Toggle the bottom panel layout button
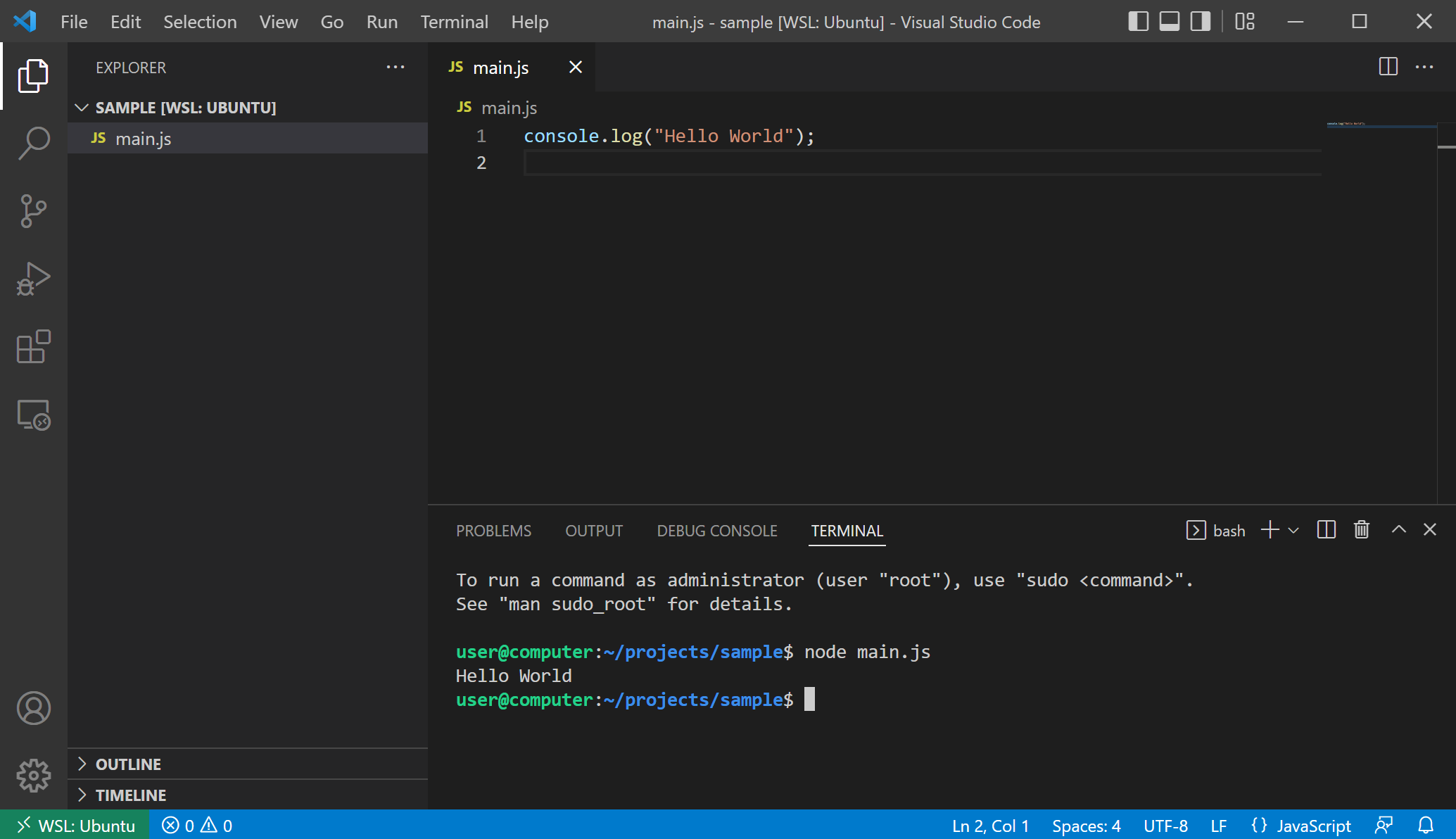Screen dimensions: 1456x839 [x=1169, y=22]
